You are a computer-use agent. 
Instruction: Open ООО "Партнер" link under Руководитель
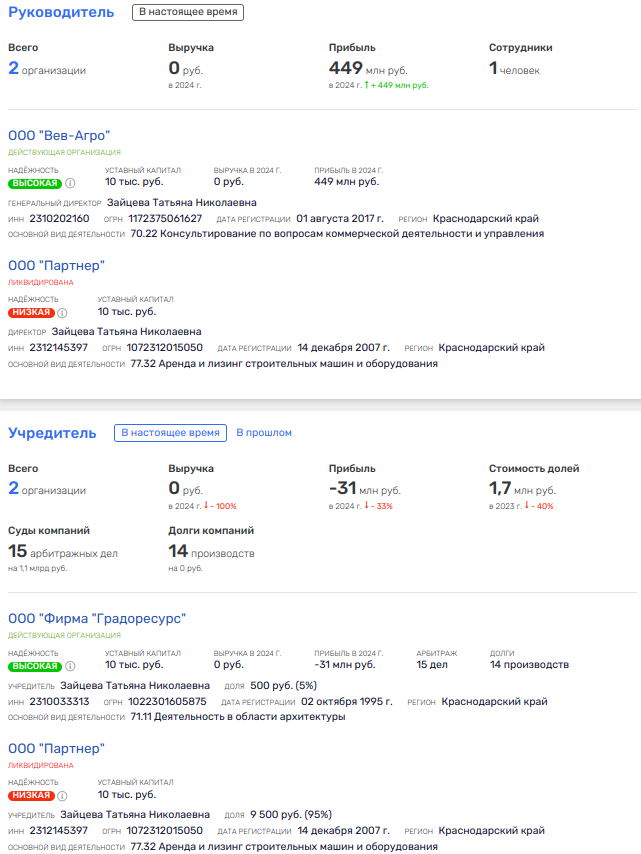[x=56, y=266]
